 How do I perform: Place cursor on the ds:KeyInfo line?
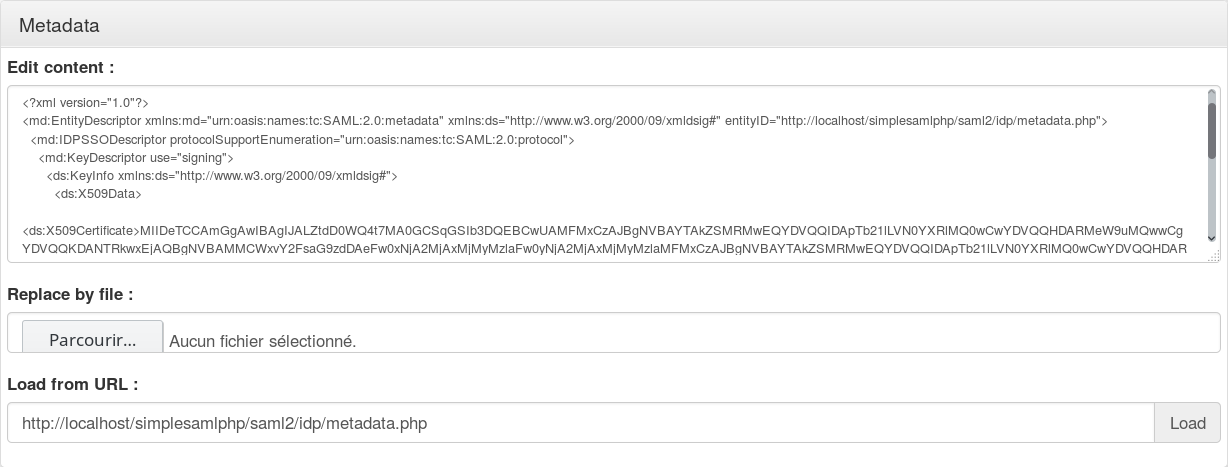(x=222, y=175)
